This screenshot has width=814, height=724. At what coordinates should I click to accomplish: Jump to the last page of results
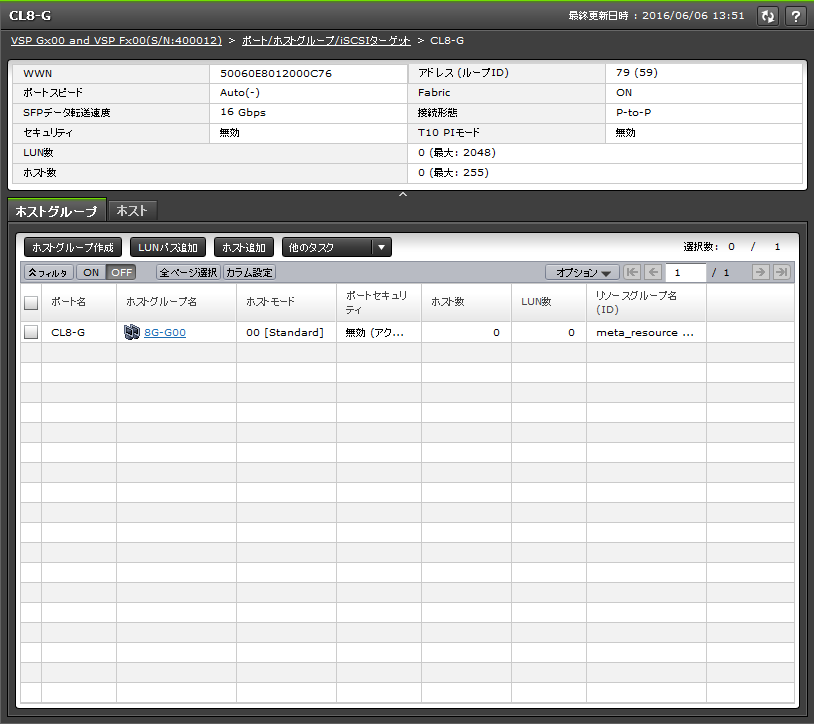782,272
